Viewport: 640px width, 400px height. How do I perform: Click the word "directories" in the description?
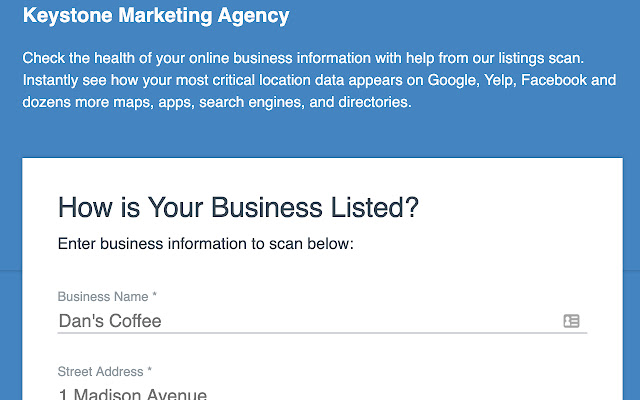pyautogui.click(x=368, y=101)
